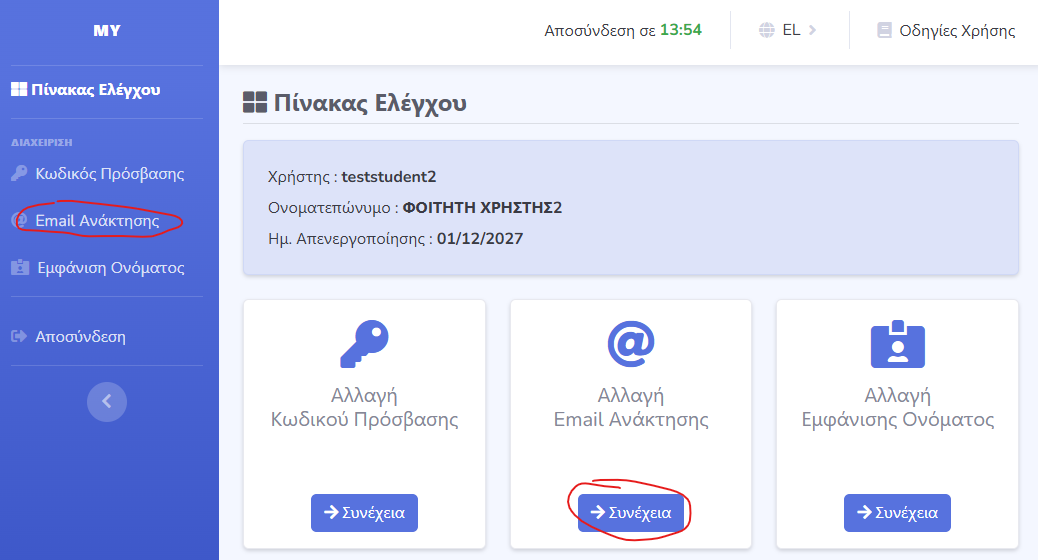Click the MY logo atop the sidebar
1038x560 pixels.
[x=107, y=30]
